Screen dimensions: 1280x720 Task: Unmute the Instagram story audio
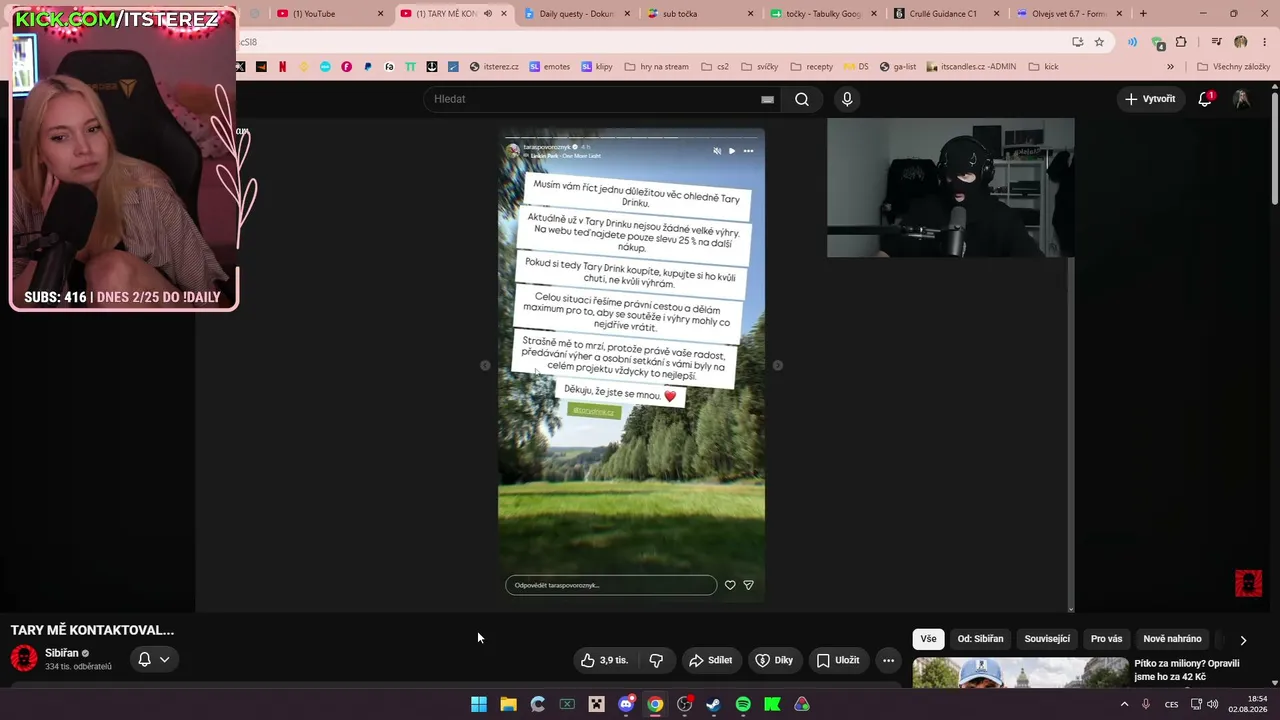click(717, 151)
